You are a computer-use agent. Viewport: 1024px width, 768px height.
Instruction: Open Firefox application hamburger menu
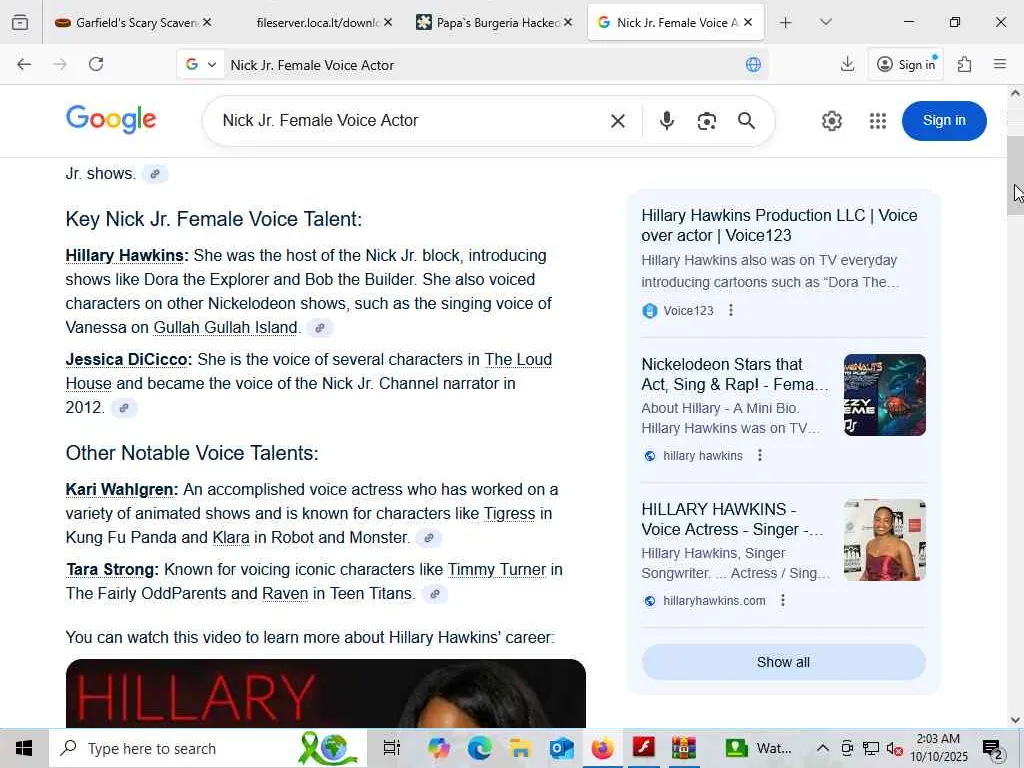point(999,64)
